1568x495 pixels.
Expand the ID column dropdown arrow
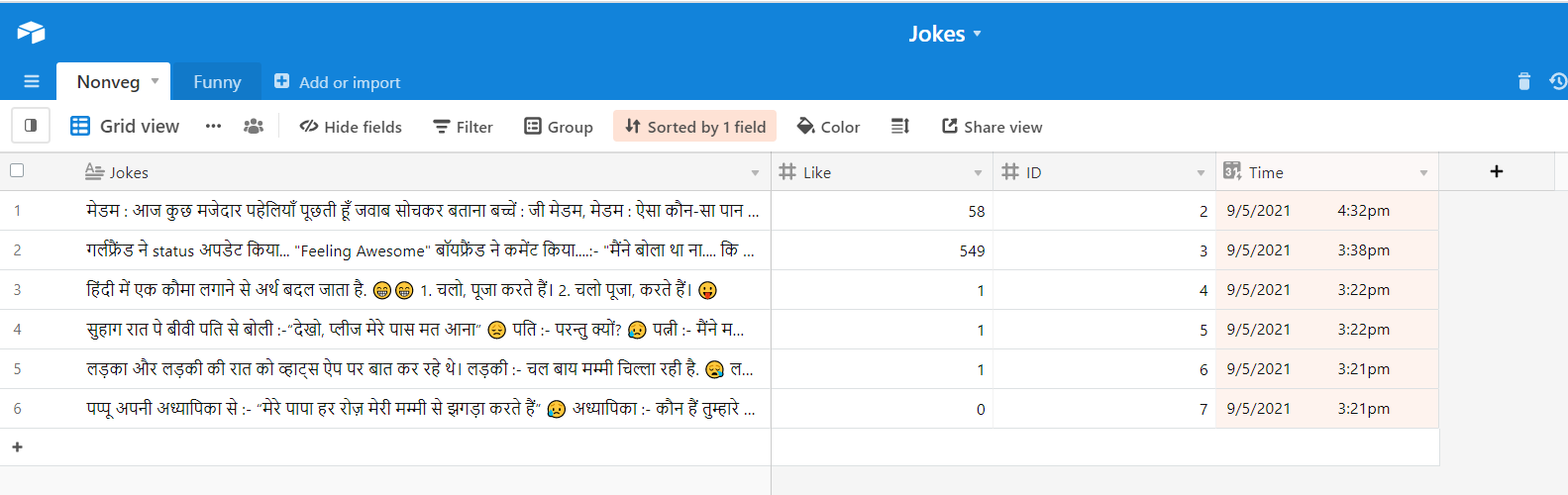click(1201, 173)
